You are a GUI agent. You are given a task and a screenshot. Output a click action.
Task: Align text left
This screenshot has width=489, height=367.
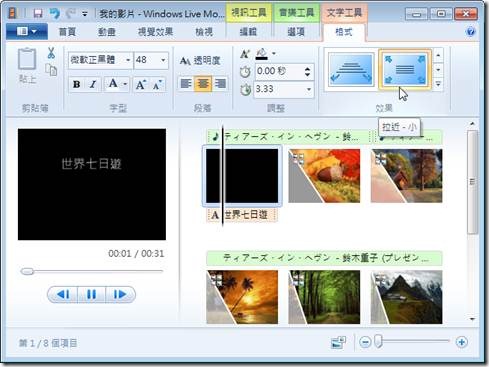[186, 83]
